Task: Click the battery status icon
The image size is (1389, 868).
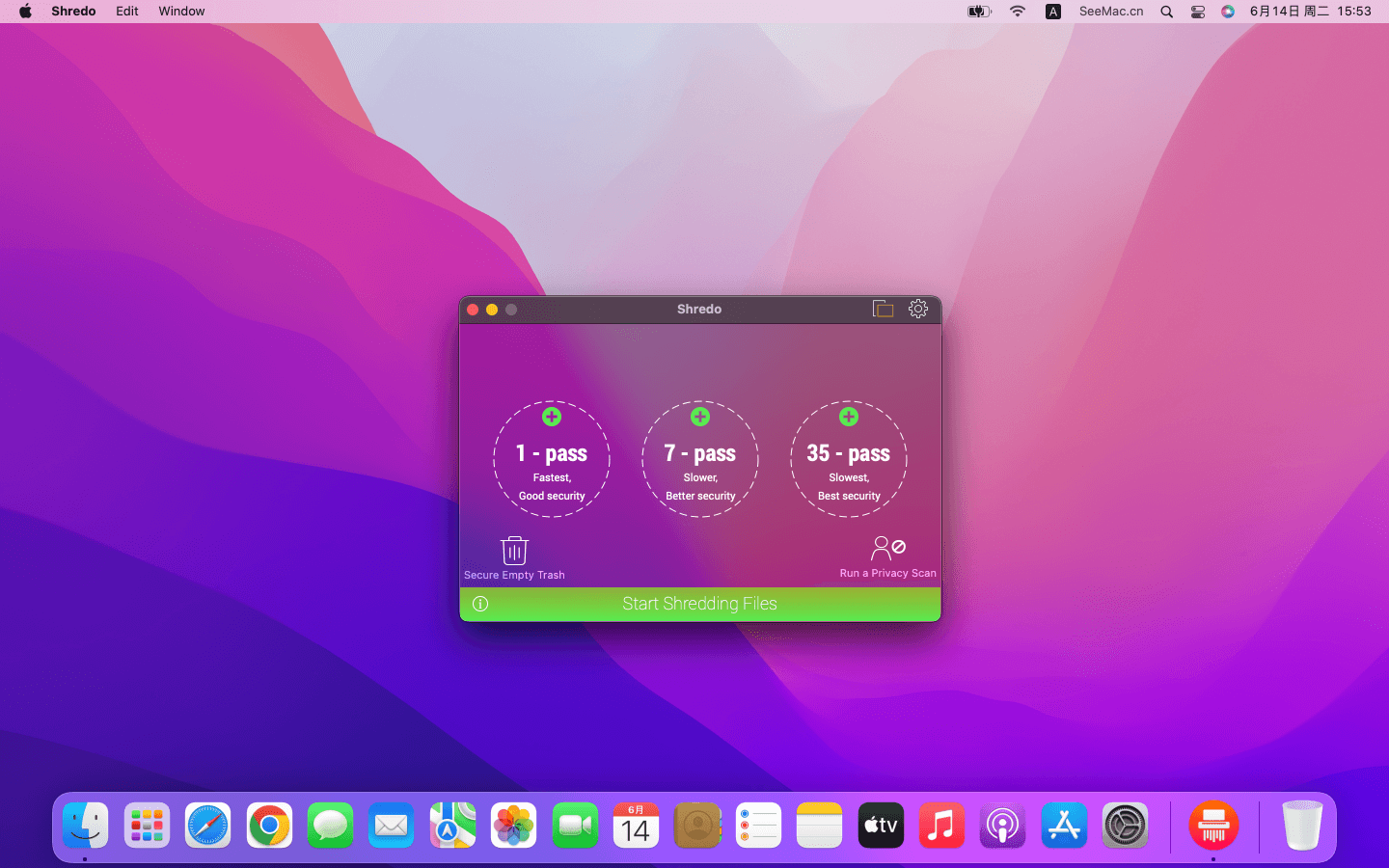Action: [979, 12]
